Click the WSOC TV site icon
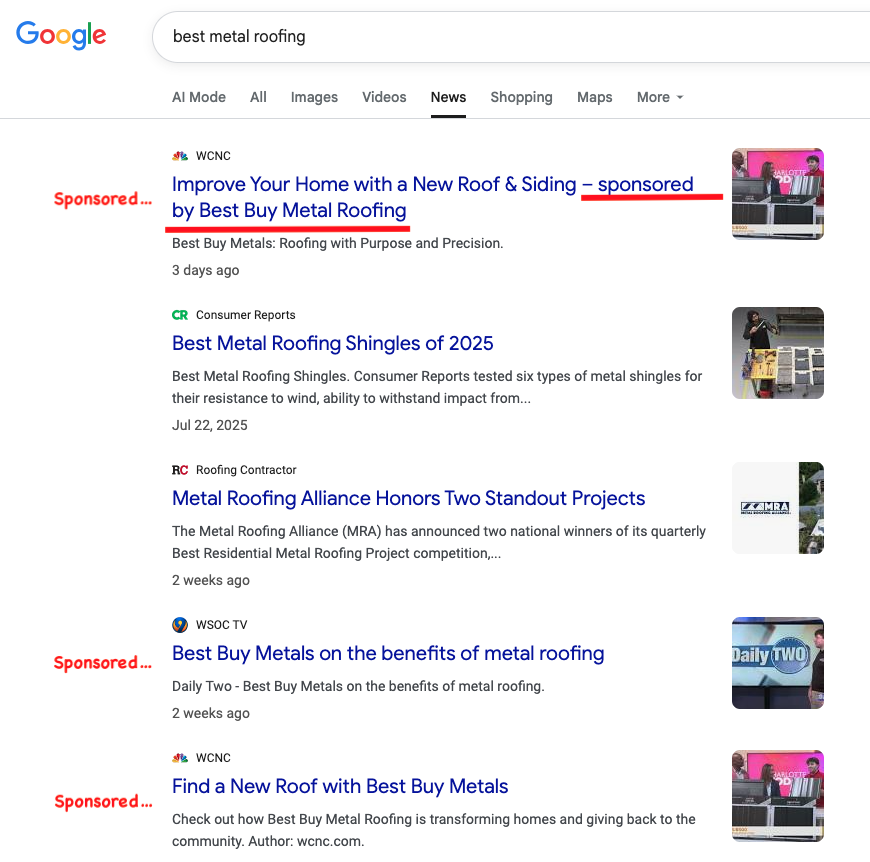This screenshot has width=870, height=862. [x=179, y=624]
